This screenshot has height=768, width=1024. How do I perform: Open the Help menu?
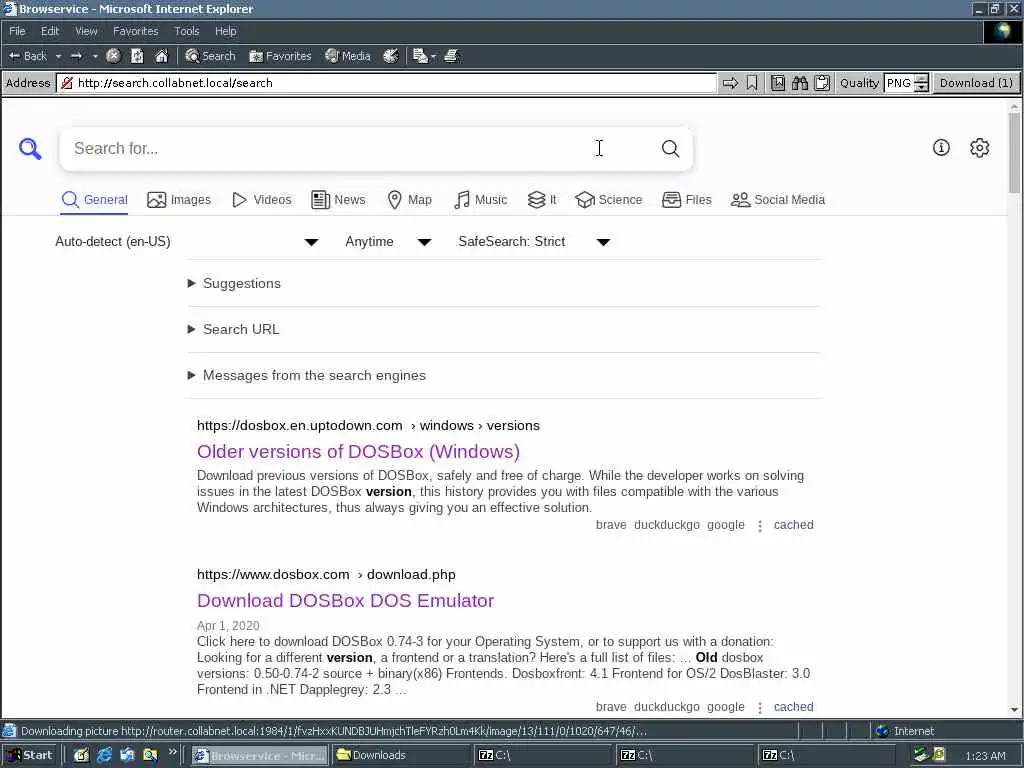pyautogui.click(x=225, y=31)
